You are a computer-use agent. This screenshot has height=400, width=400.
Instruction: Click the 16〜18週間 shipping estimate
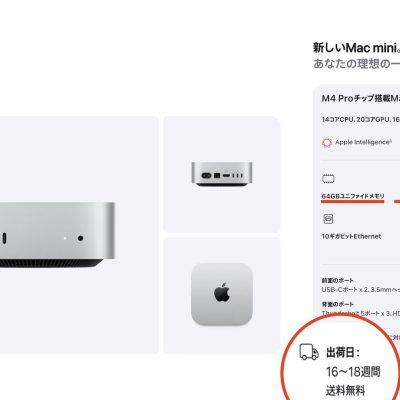[353, 372]
